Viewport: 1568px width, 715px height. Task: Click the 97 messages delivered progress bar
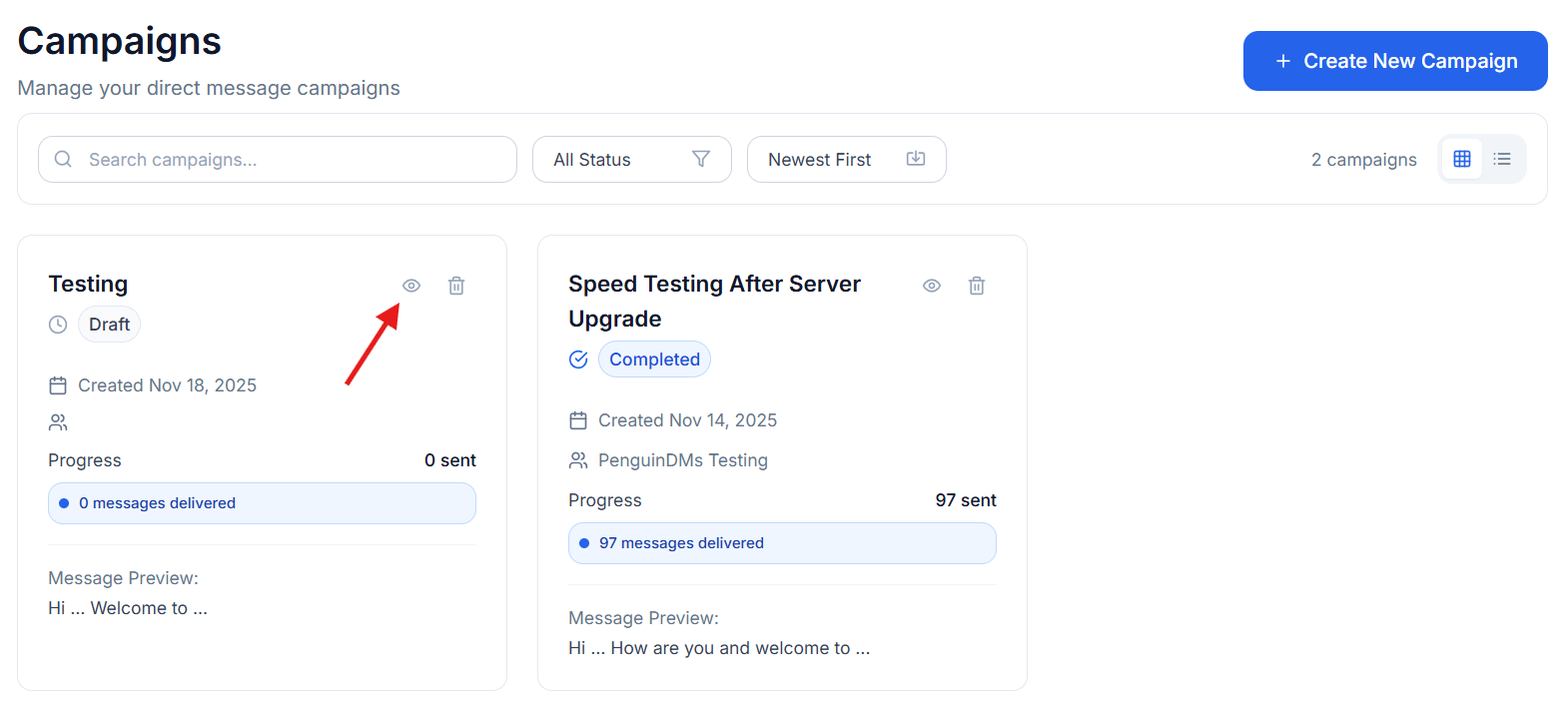tap(782, 543)
